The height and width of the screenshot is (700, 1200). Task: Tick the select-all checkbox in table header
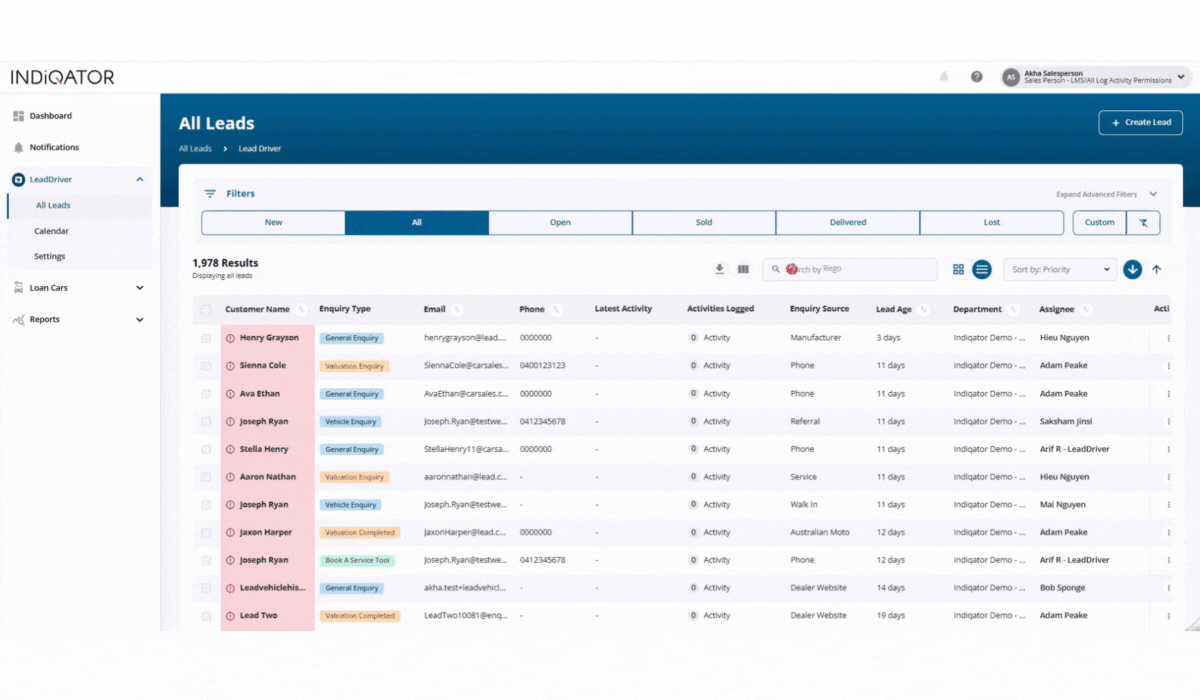point(206,310)
